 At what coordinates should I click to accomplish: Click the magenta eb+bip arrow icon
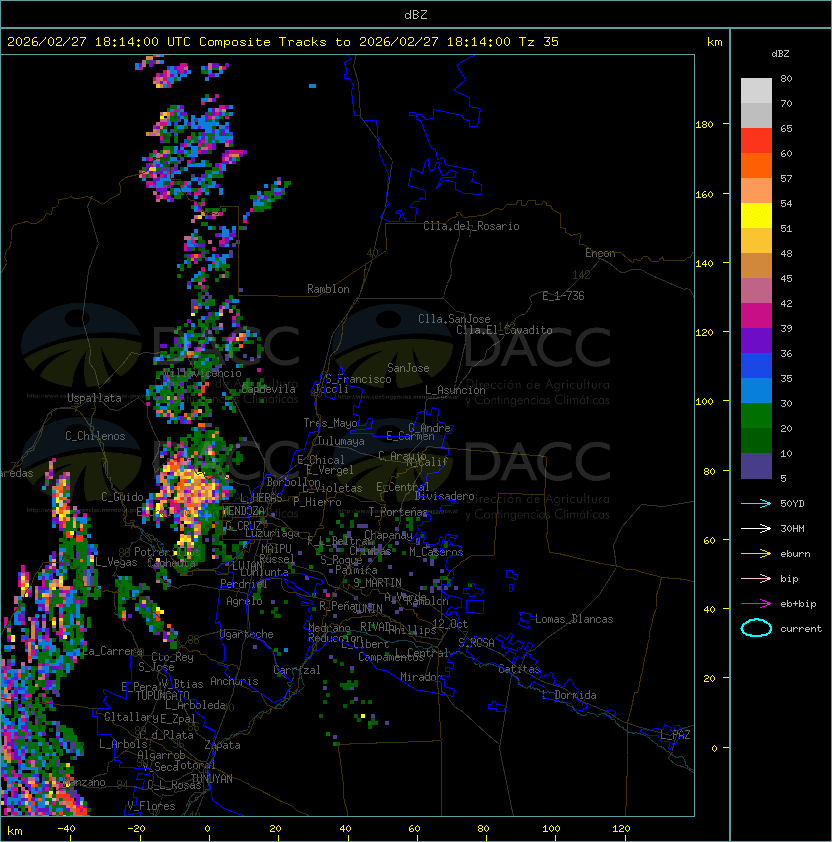coord(756,604)
